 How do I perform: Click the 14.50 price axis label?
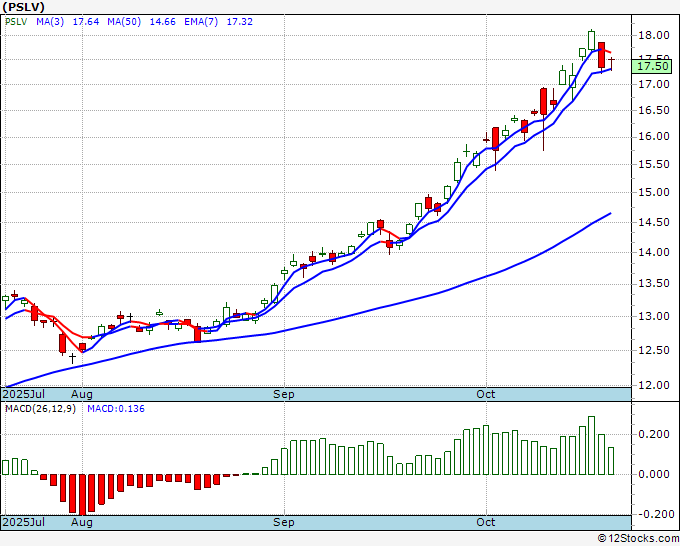(654, 222)
